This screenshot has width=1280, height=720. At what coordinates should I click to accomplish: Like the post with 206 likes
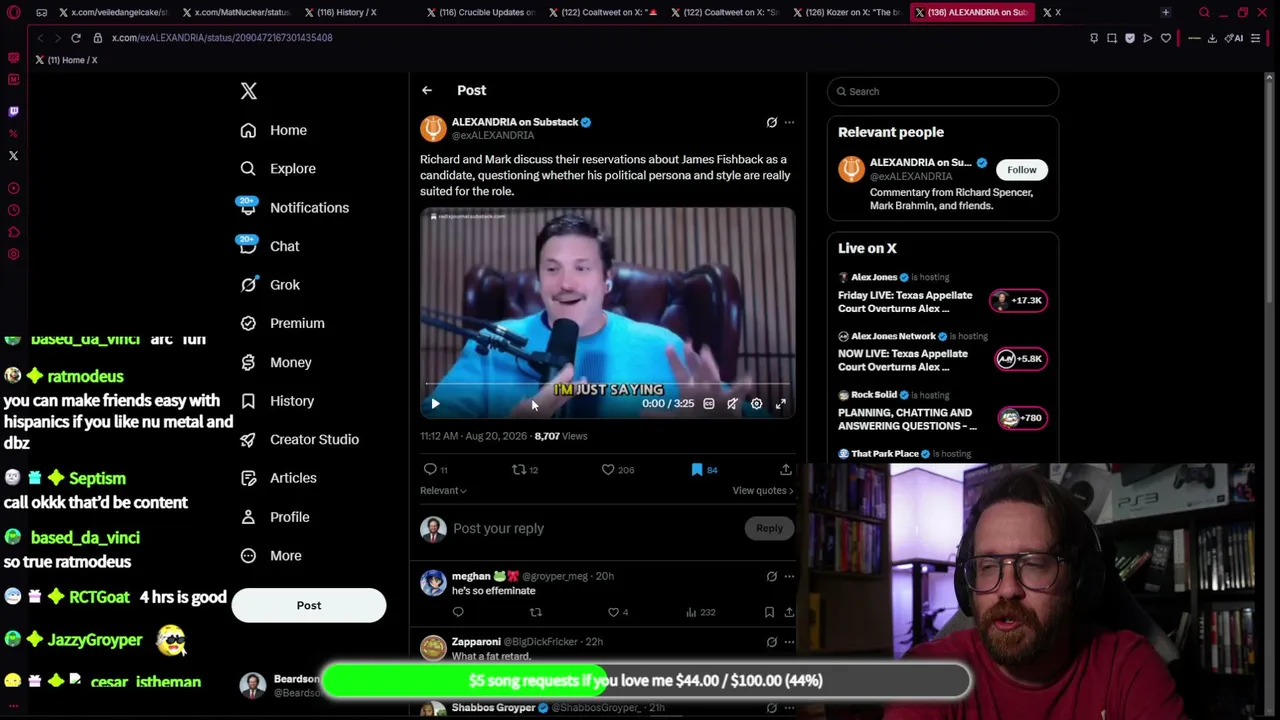click(x=608, y=469)
